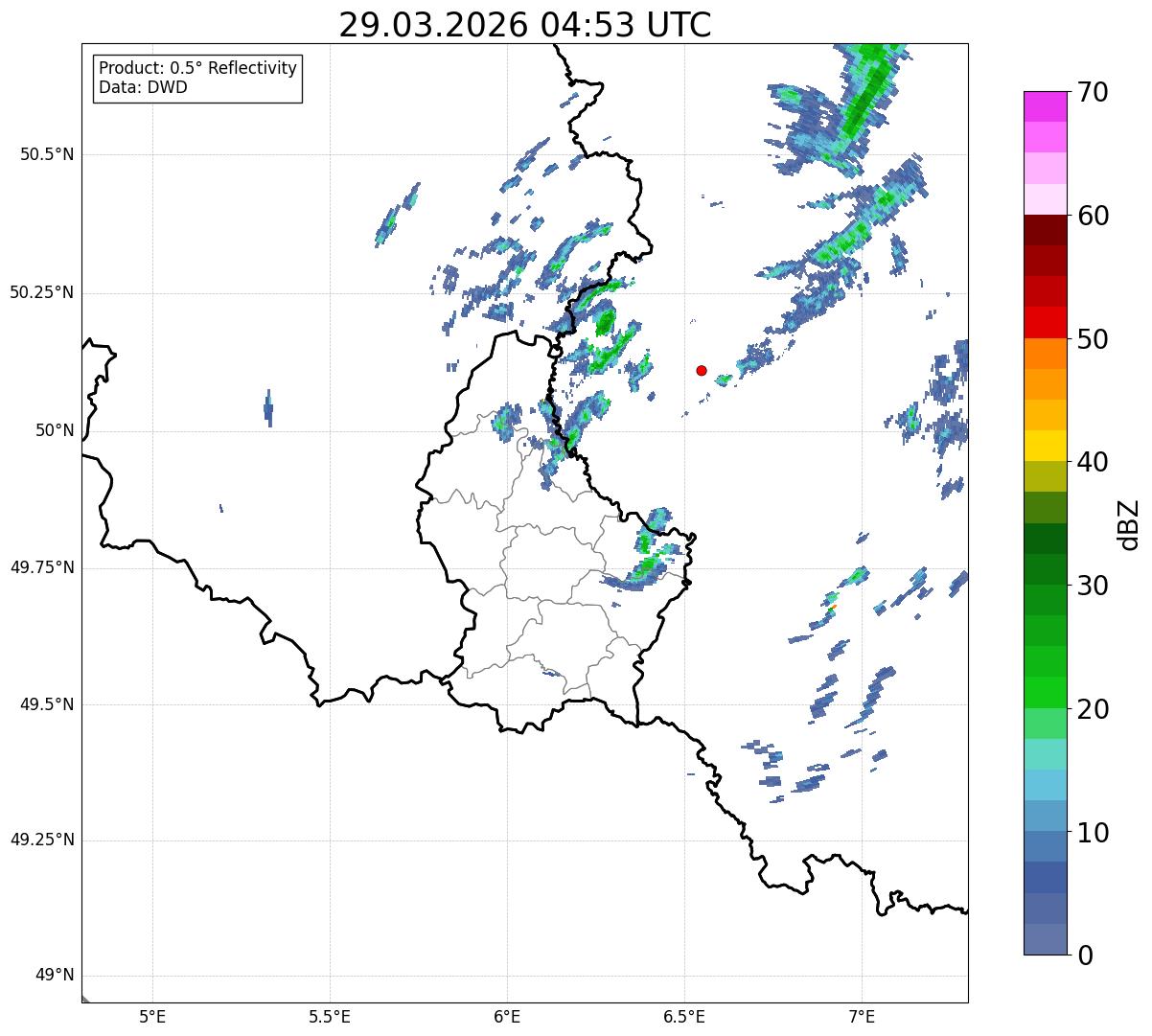Click the colorbar tick label "60"
Image resolution: width=1152 pixels, height=1036 pixels.
[x=1093, y=216]
